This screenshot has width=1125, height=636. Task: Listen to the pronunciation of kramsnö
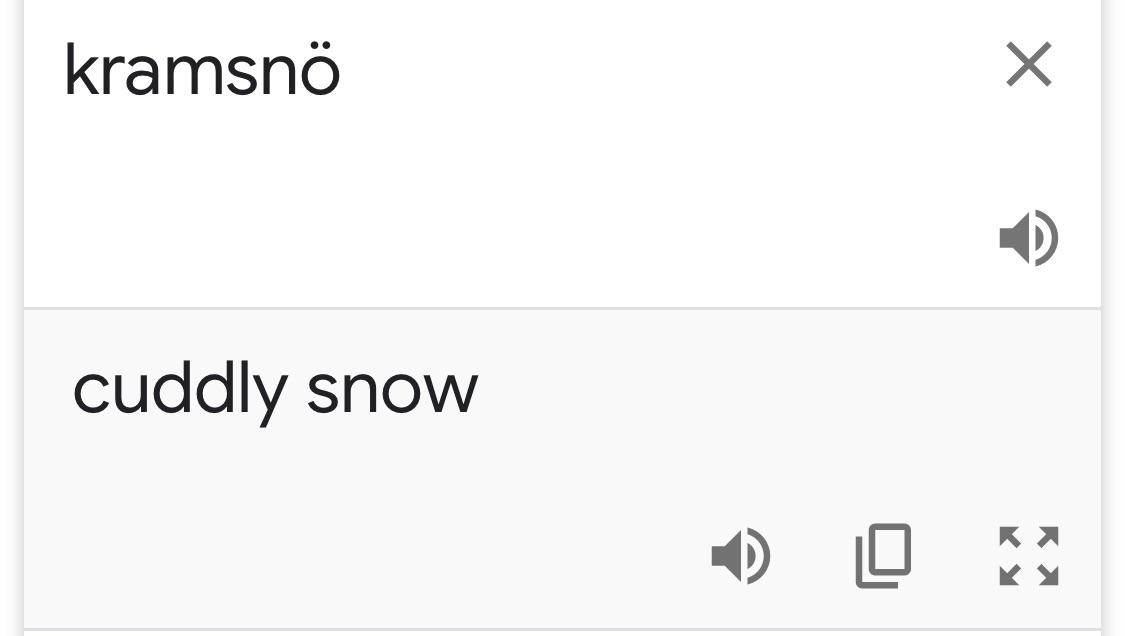click(1029, 238)
